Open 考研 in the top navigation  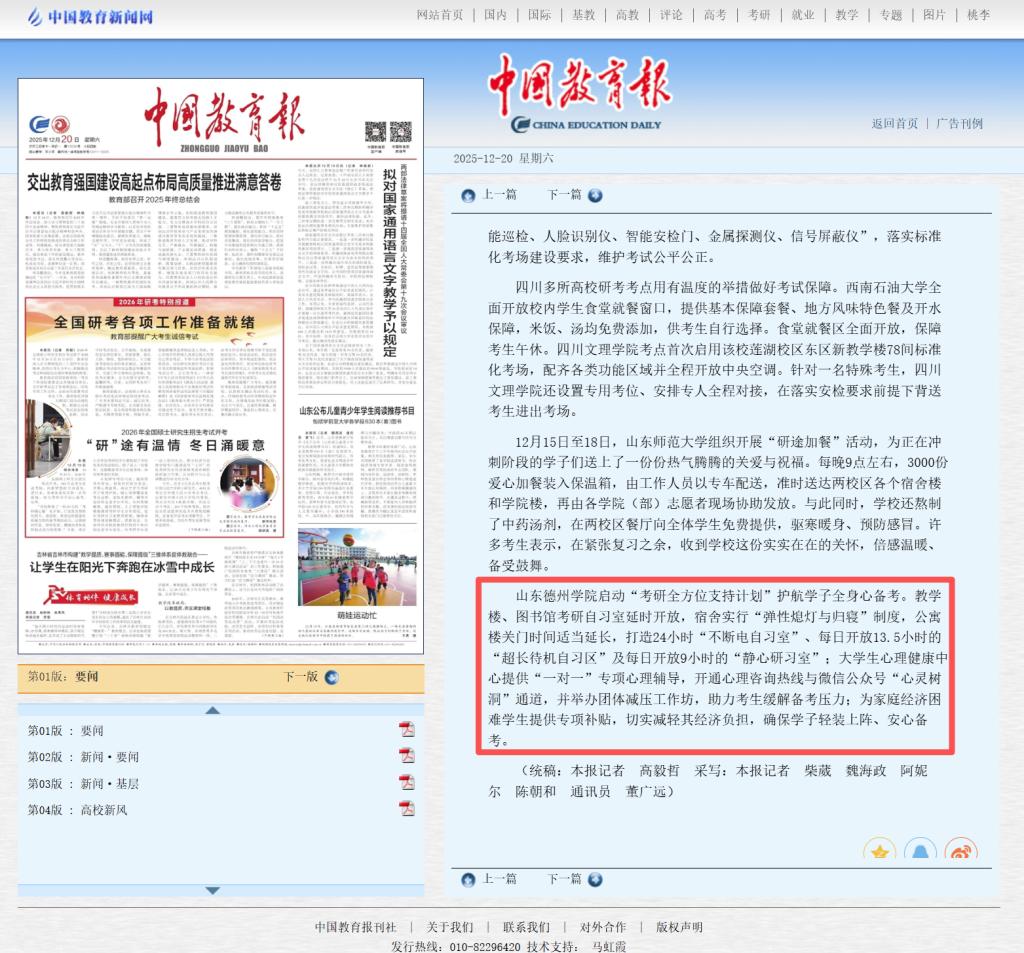759,15
